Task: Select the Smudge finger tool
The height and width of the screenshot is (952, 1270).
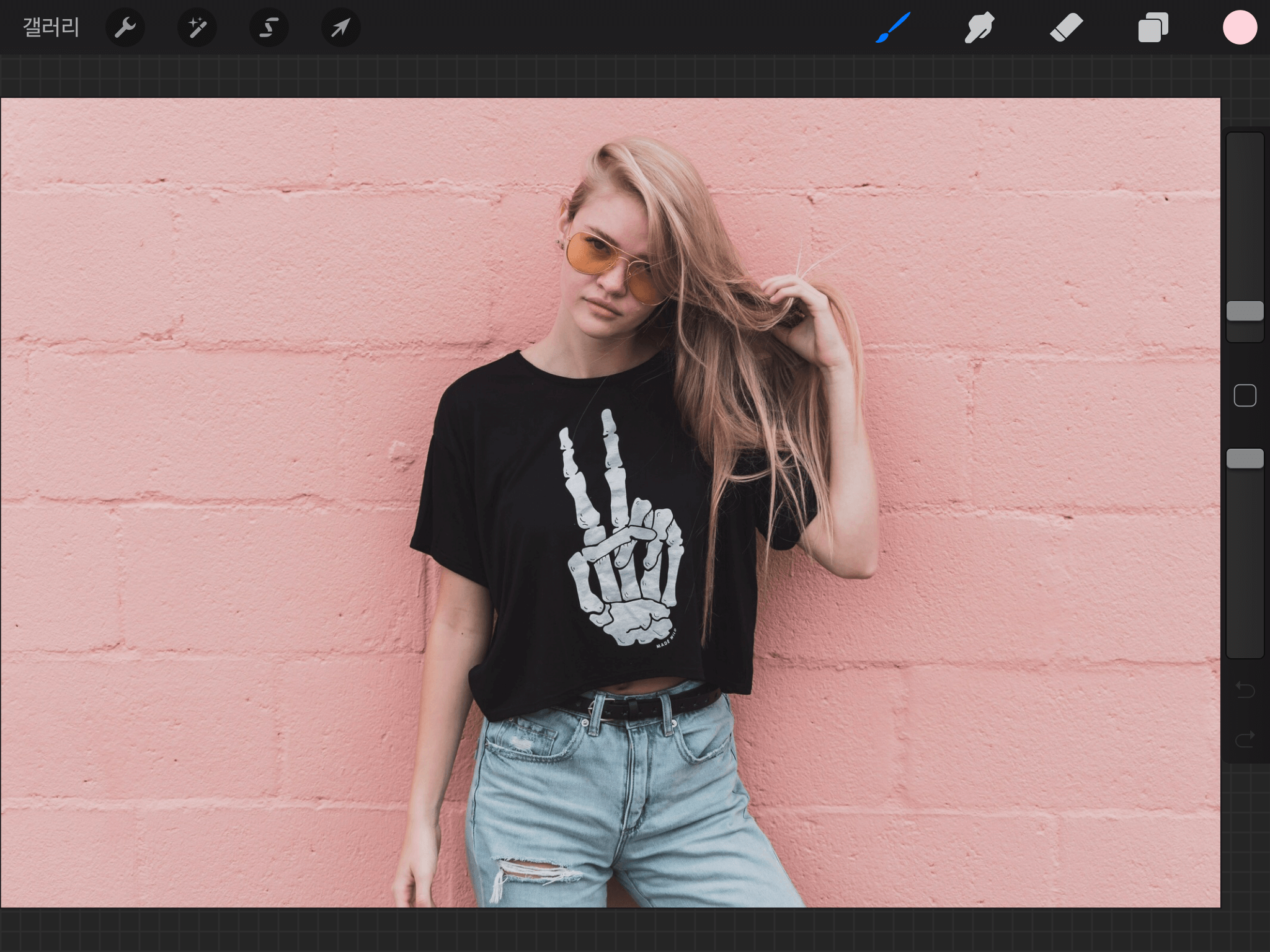Action: (979, 27)
